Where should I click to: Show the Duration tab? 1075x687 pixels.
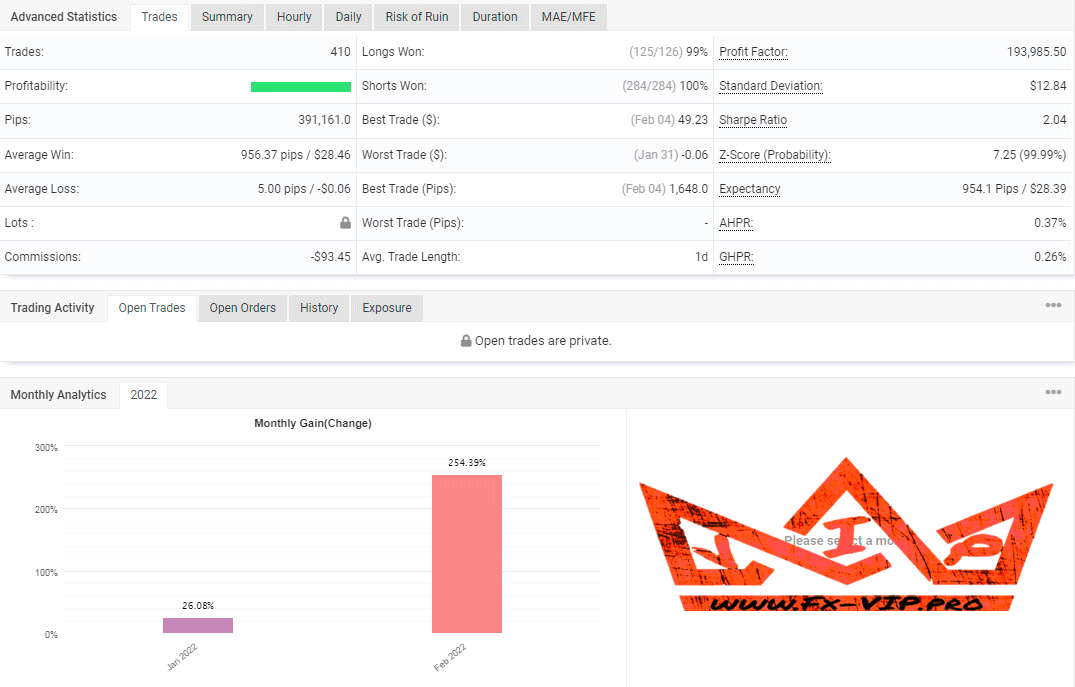click(x=495, y=17)
